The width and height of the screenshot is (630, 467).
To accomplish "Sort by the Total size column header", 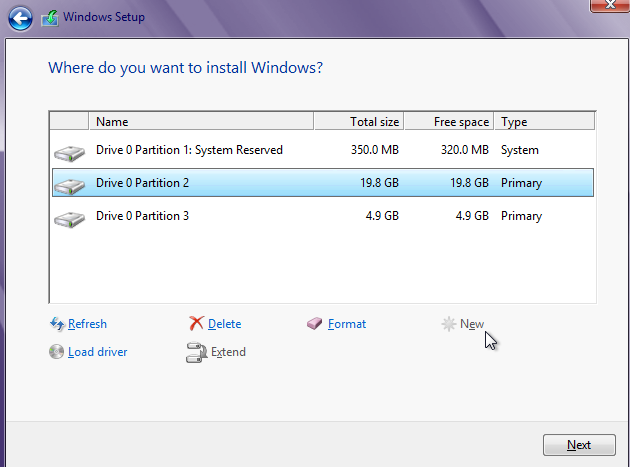I will tap(359, 121).
